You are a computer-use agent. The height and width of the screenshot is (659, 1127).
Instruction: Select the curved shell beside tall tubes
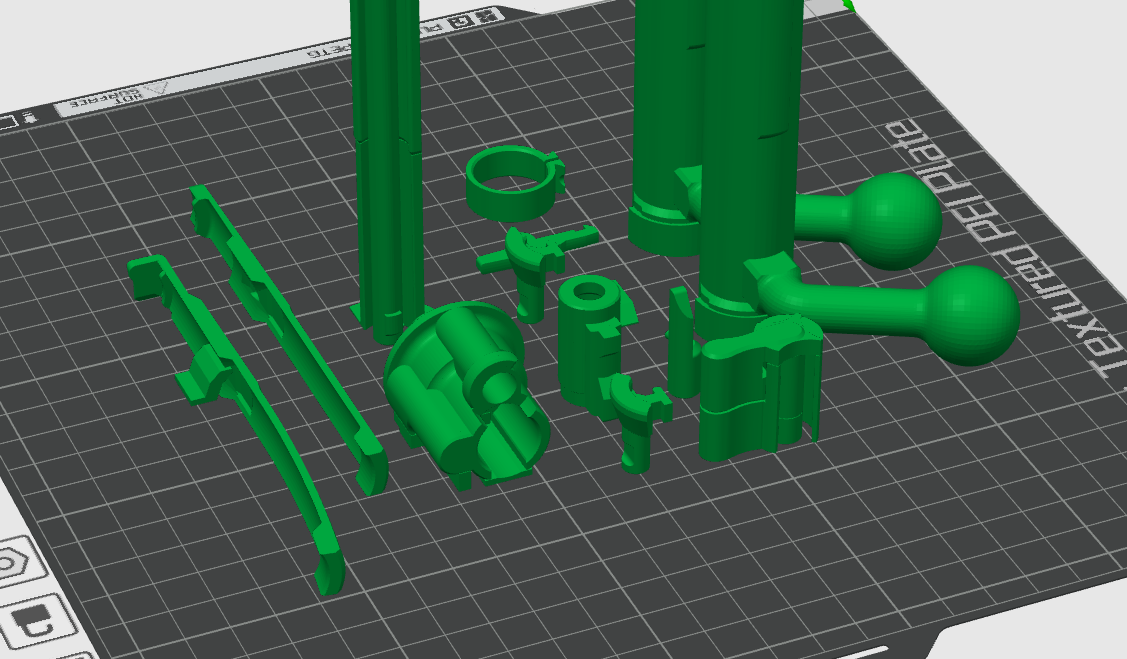coord(758,388)
